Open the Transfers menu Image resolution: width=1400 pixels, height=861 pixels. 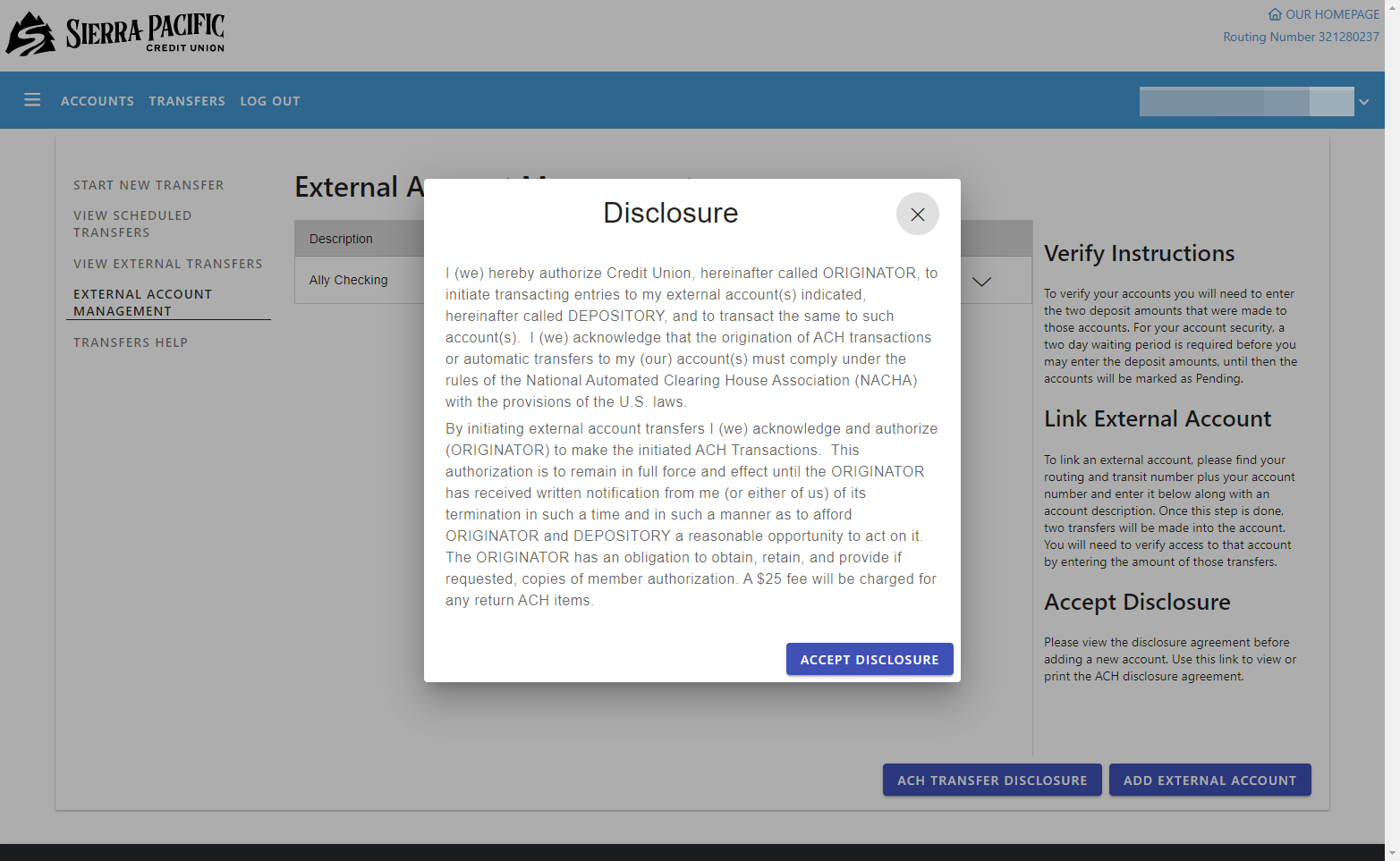(187, 101)
